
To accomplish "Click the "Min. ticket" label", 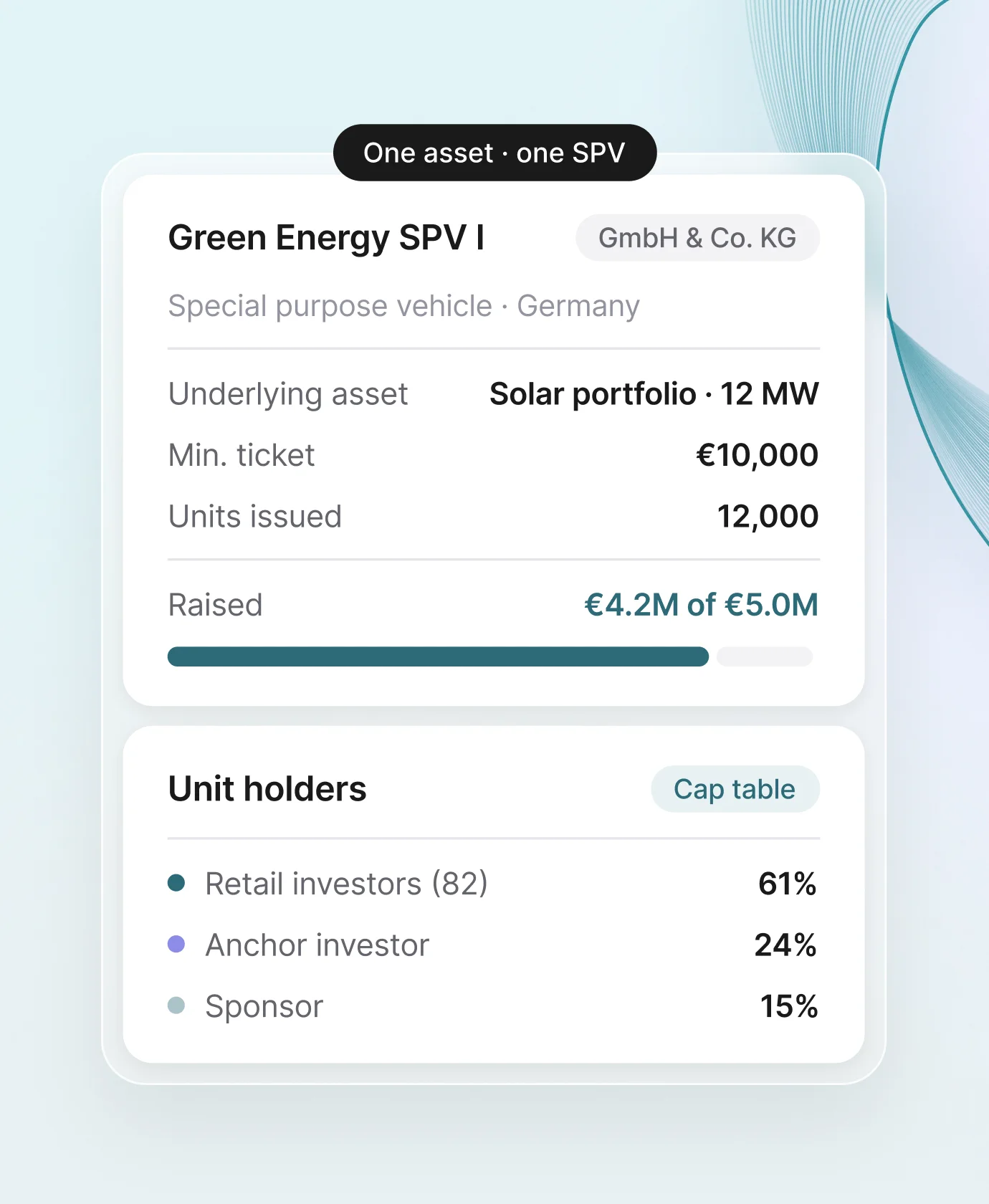I will pyautogui.click(x=242, y=455).
